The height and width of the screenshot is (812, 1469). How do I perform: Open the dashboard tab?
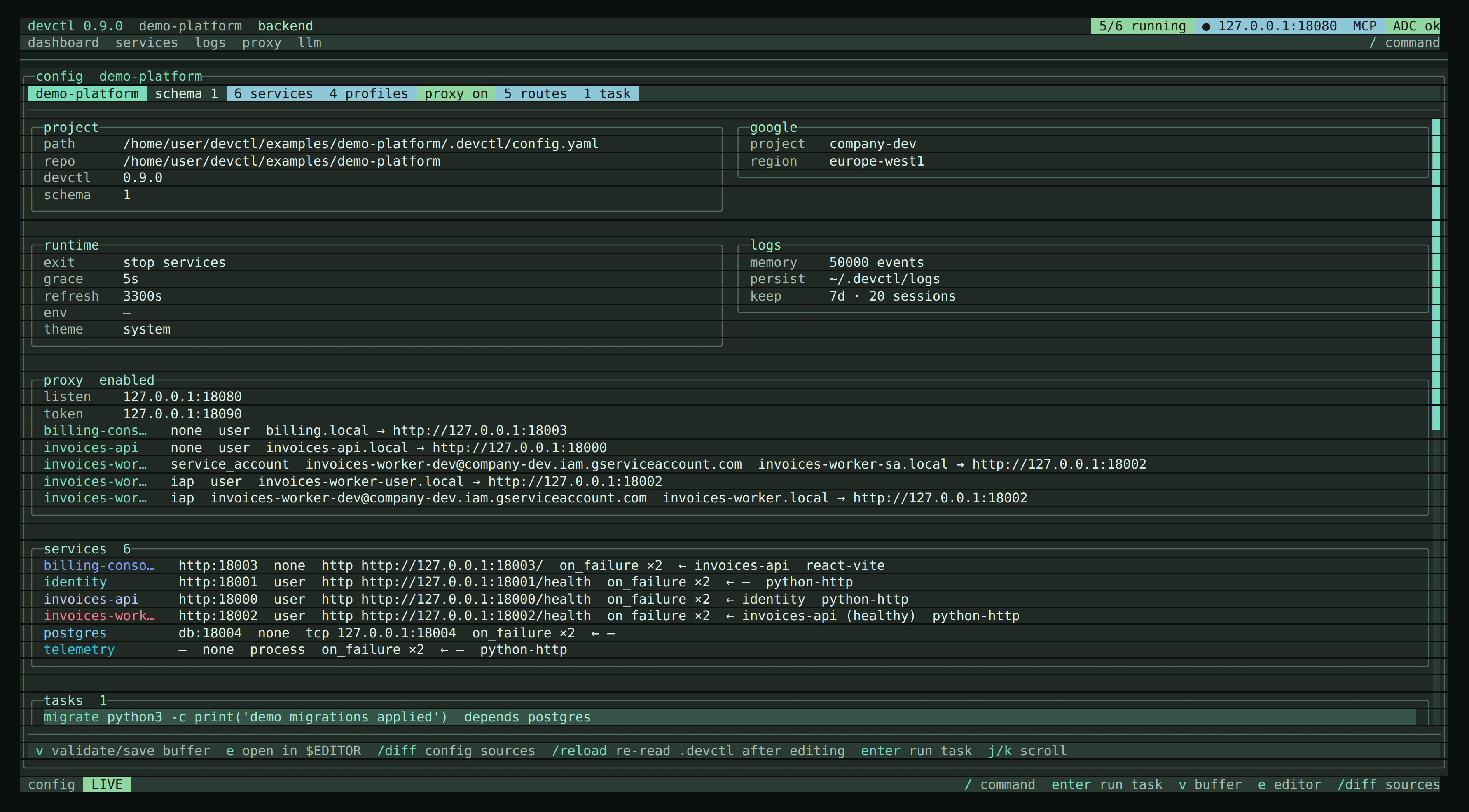(63, 43)
